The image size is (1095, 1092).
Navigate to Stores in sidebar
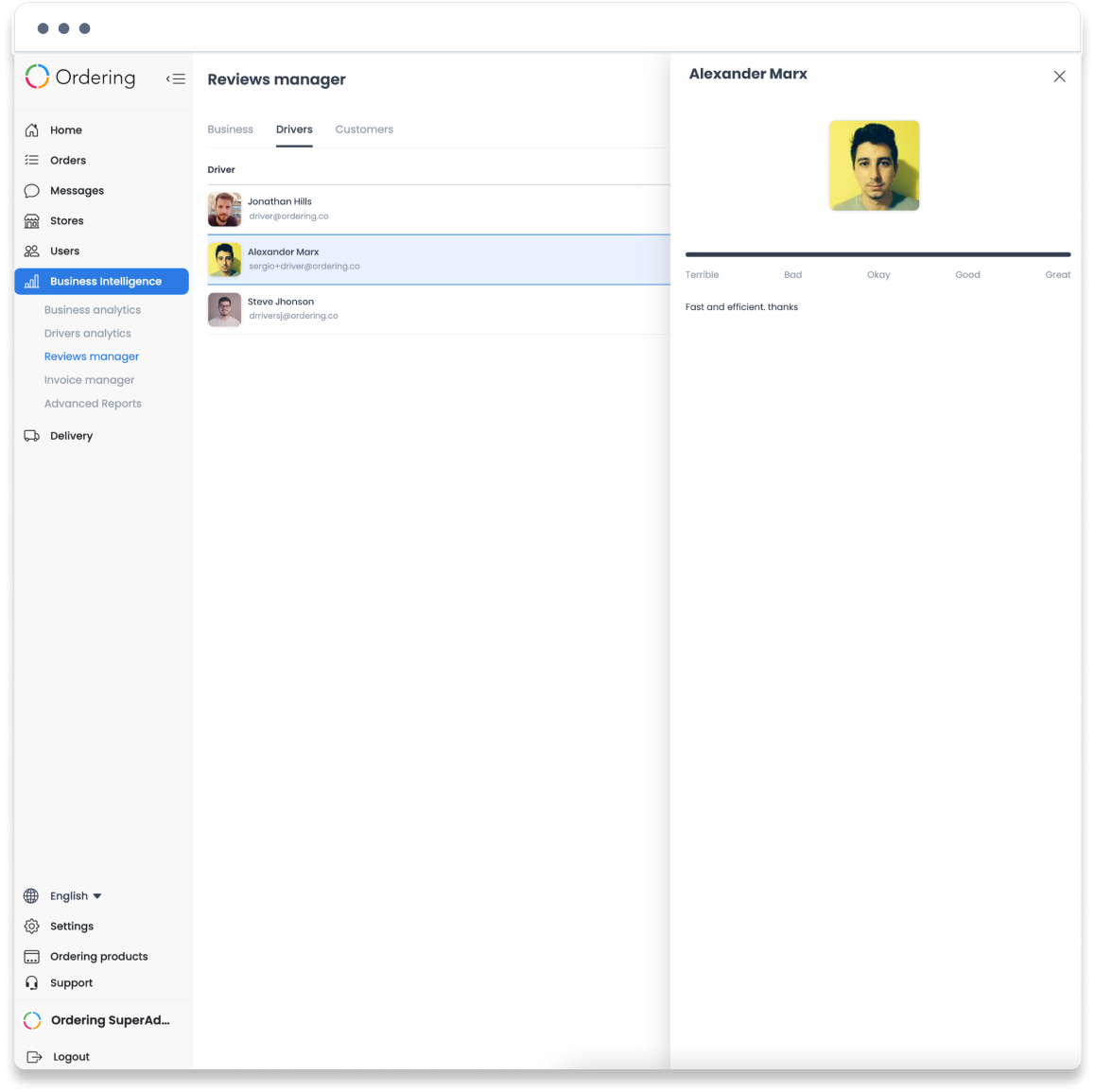tap(67, 220)
